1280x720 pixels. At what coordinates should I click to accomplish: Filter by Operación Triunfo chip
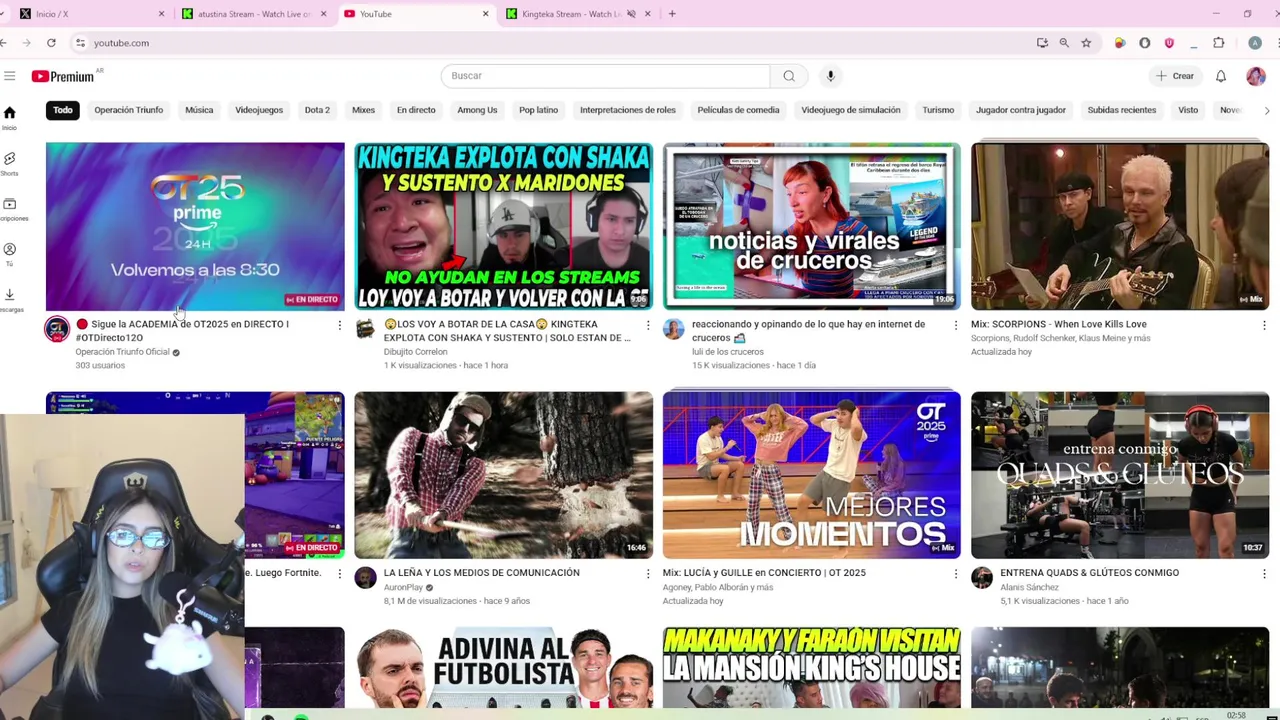128,110
